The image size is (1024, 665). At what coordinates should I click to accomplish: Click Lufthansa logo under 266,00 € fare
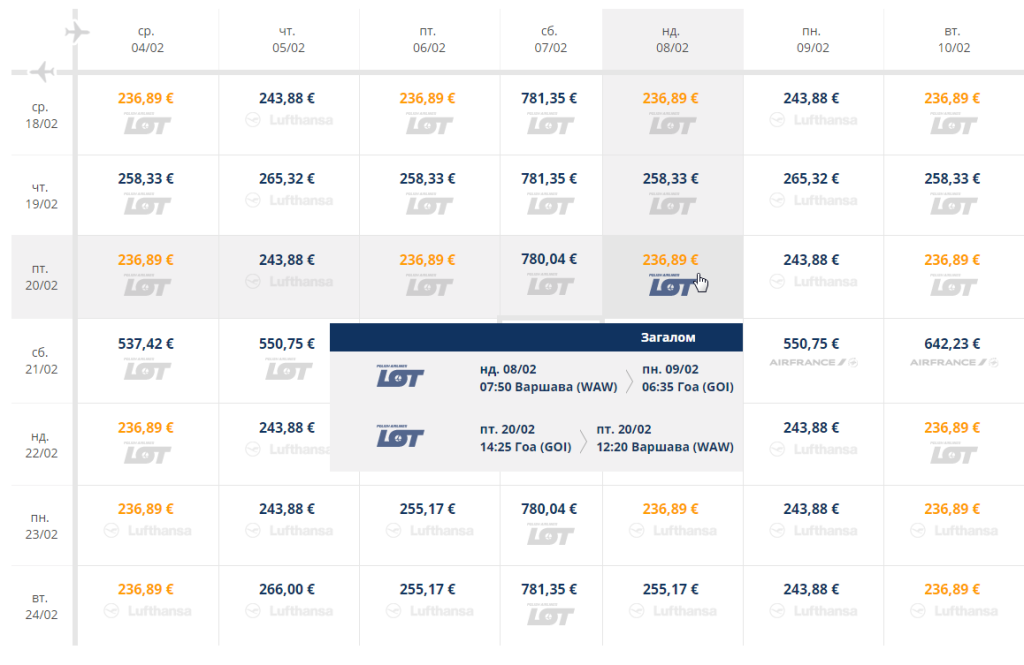pos(288,611)
